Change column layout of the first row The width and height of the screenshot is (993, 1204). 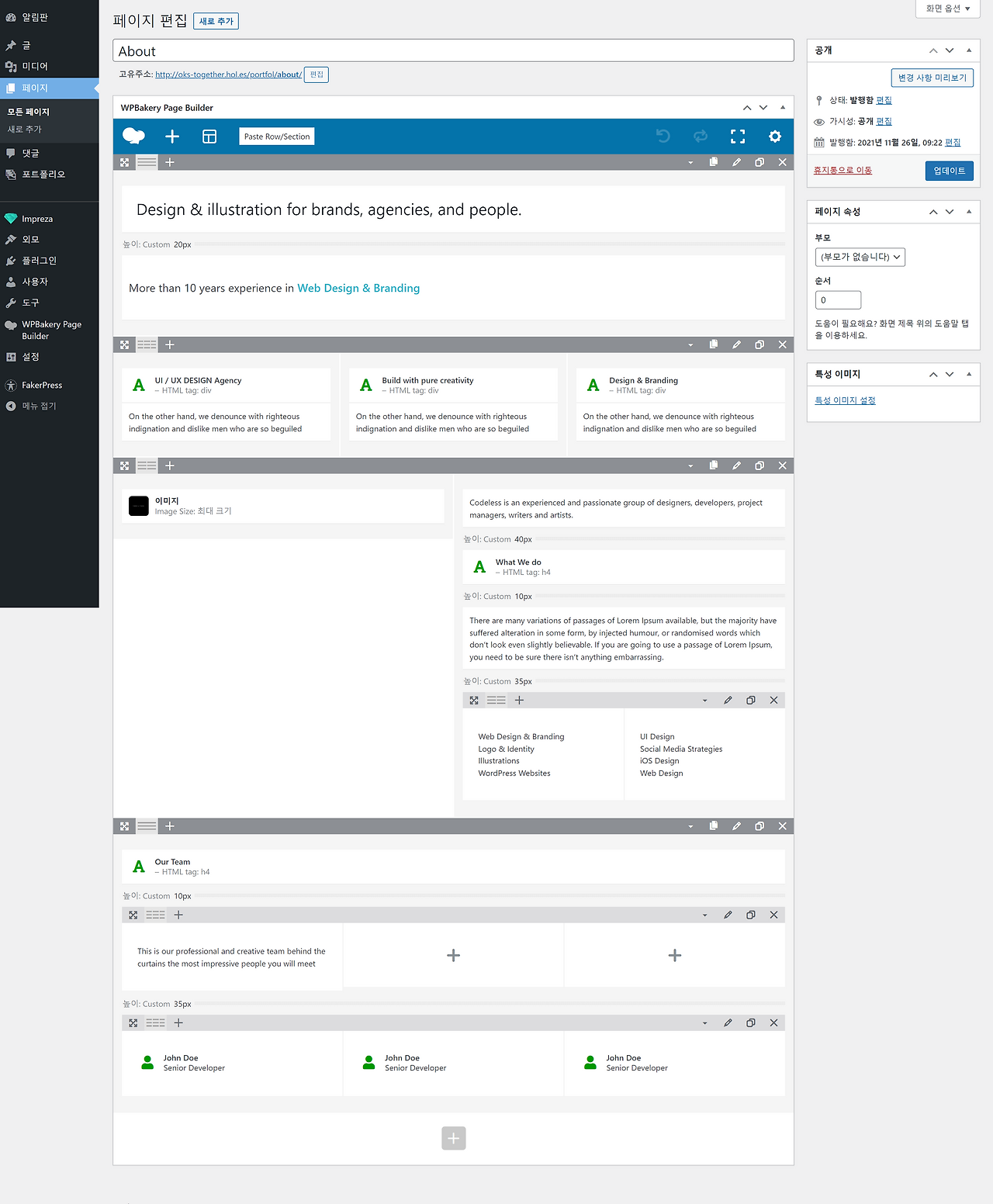[147, 162]
